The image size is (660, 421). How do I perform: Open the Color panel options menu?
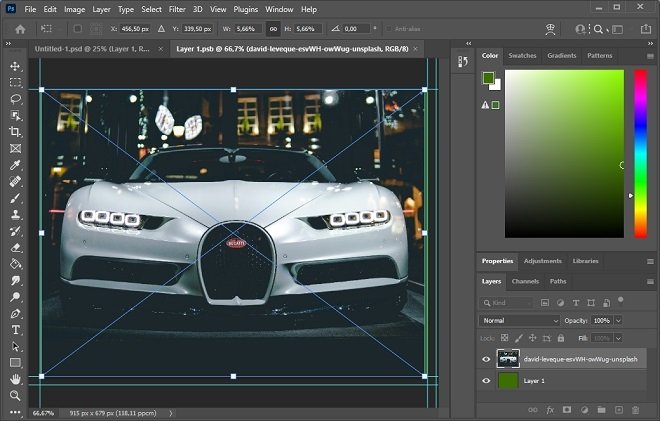[650, 56]
